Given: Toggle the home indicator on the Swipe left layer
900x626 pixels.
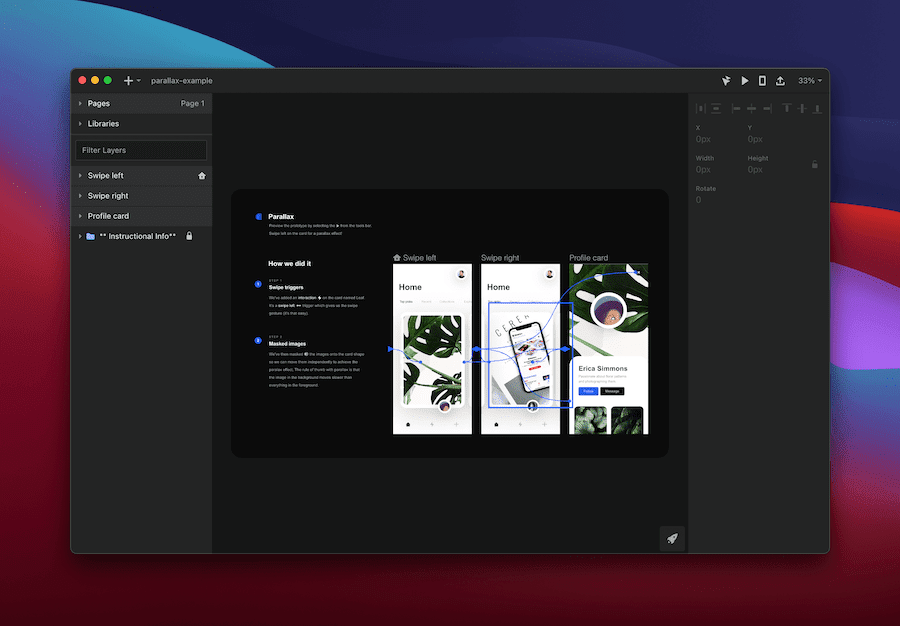Looking at the screenshot, I should pos(200,175).
